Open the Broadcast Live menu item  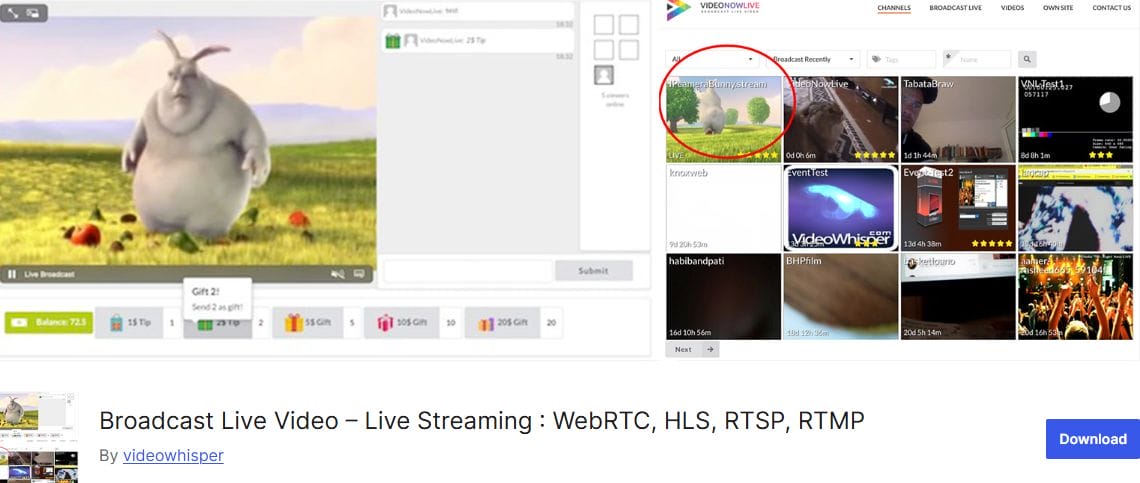[955, 8]
